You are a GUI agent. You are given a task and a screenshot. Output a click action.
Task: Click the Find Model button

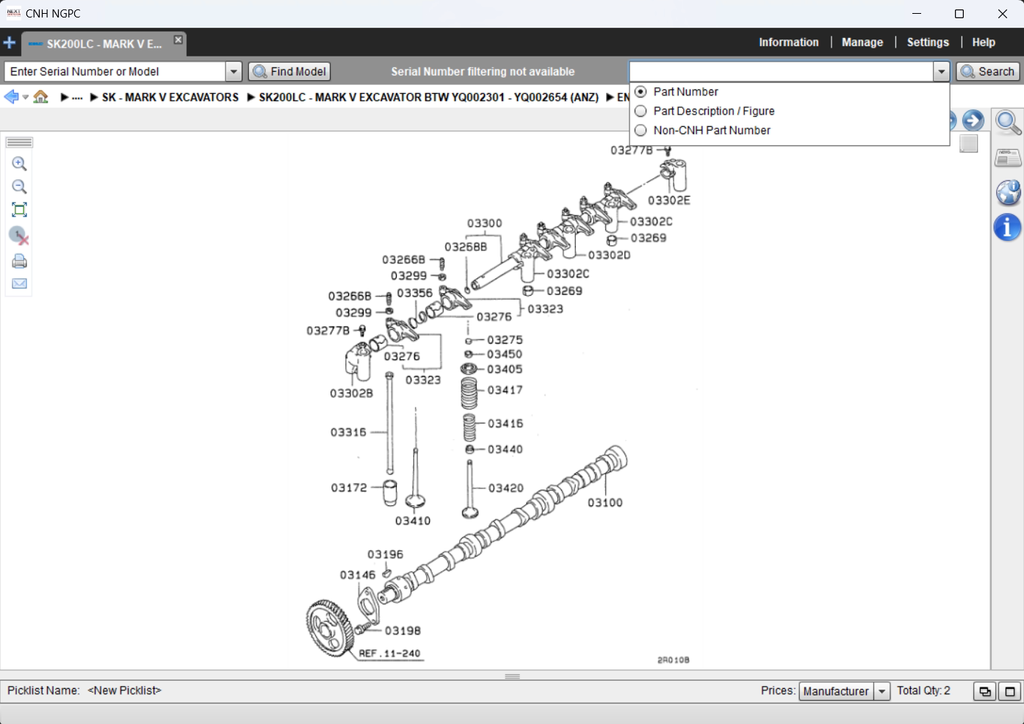coord(289,72)
